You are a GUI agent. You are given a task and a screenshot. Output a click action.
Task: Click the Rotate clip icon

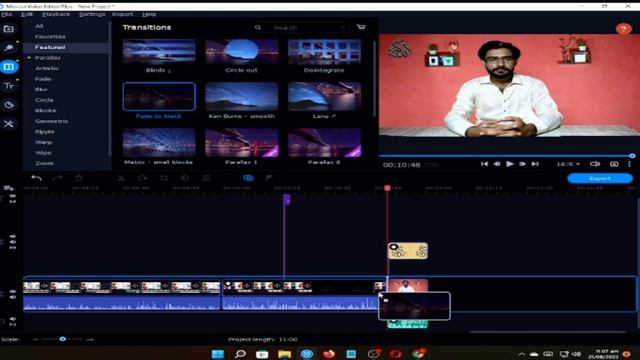pos(142,178)
